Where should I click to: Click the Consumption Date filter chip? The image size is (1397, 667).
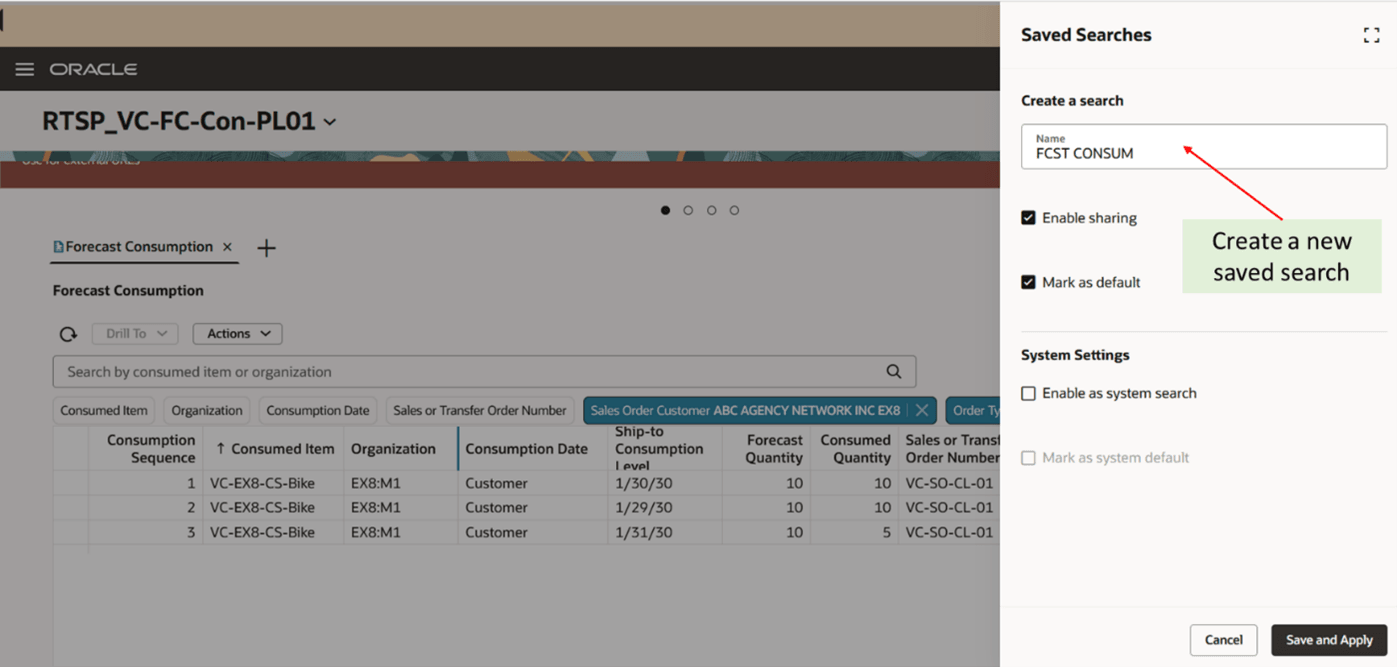click(x=318, y=410)
